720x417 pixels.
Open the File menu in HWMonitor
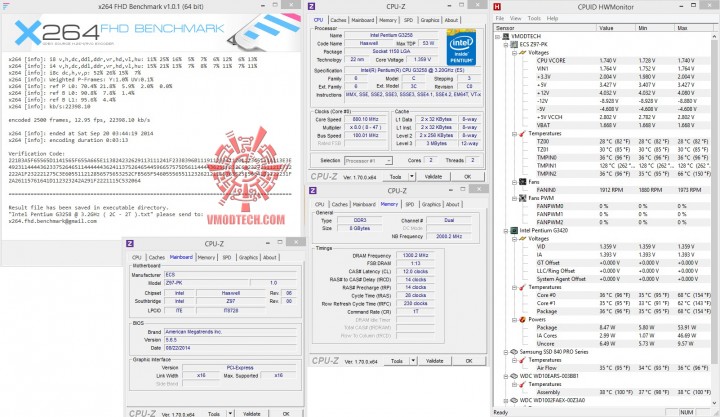tap(500, 18)
